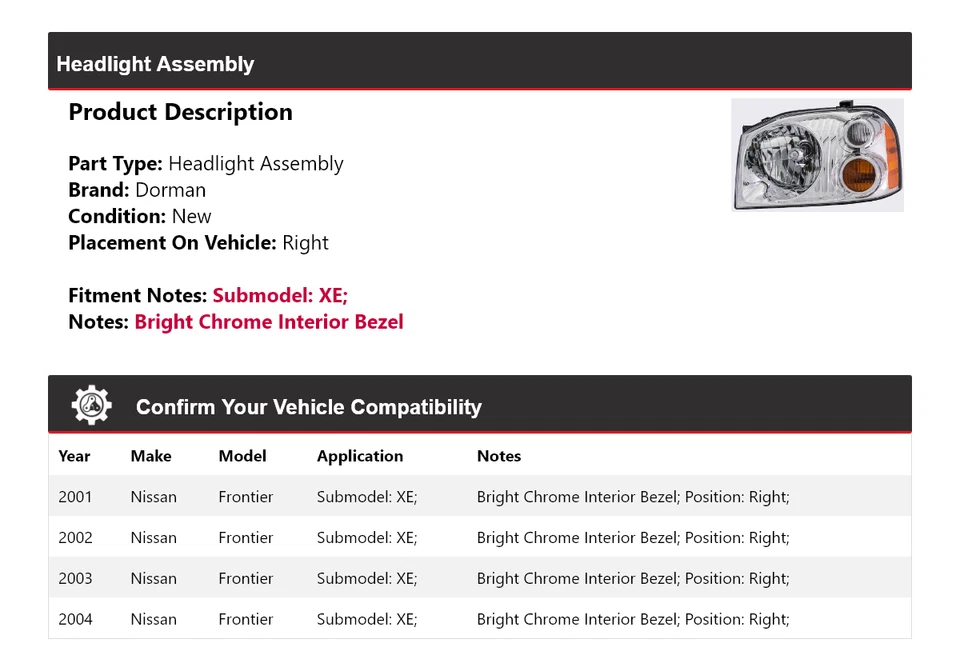Click the Confirm Your Vehicle Compatibility heading
Image resolution: width=960 pixels, height=671 pixels.
point(308,407)
